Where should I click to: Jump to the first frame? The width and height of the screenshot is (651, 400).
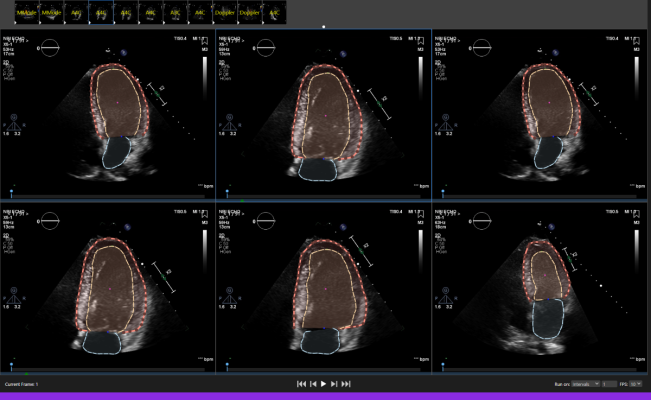click(301, 384)
